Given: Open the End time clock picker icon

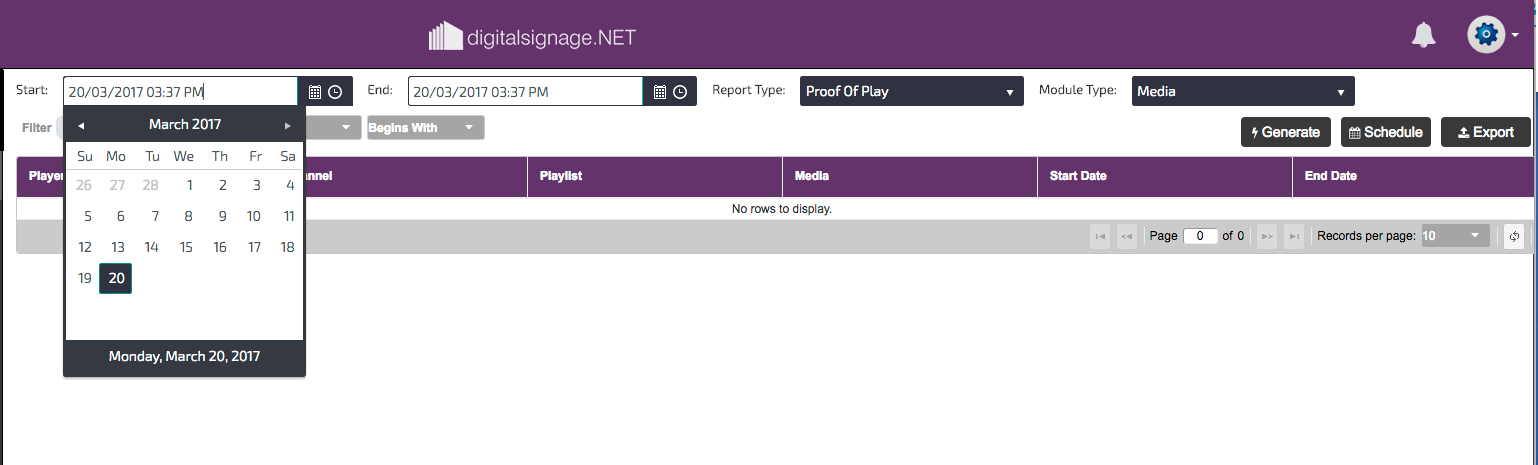Looking at the screenshot, I should coord(680,92).
